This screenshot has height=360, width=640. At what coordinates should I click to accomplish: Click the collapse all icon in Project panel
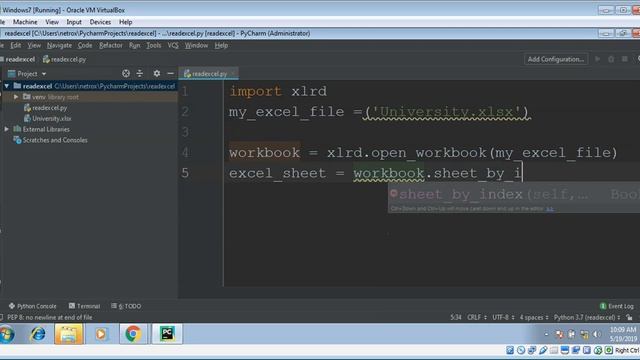(140, 73)
